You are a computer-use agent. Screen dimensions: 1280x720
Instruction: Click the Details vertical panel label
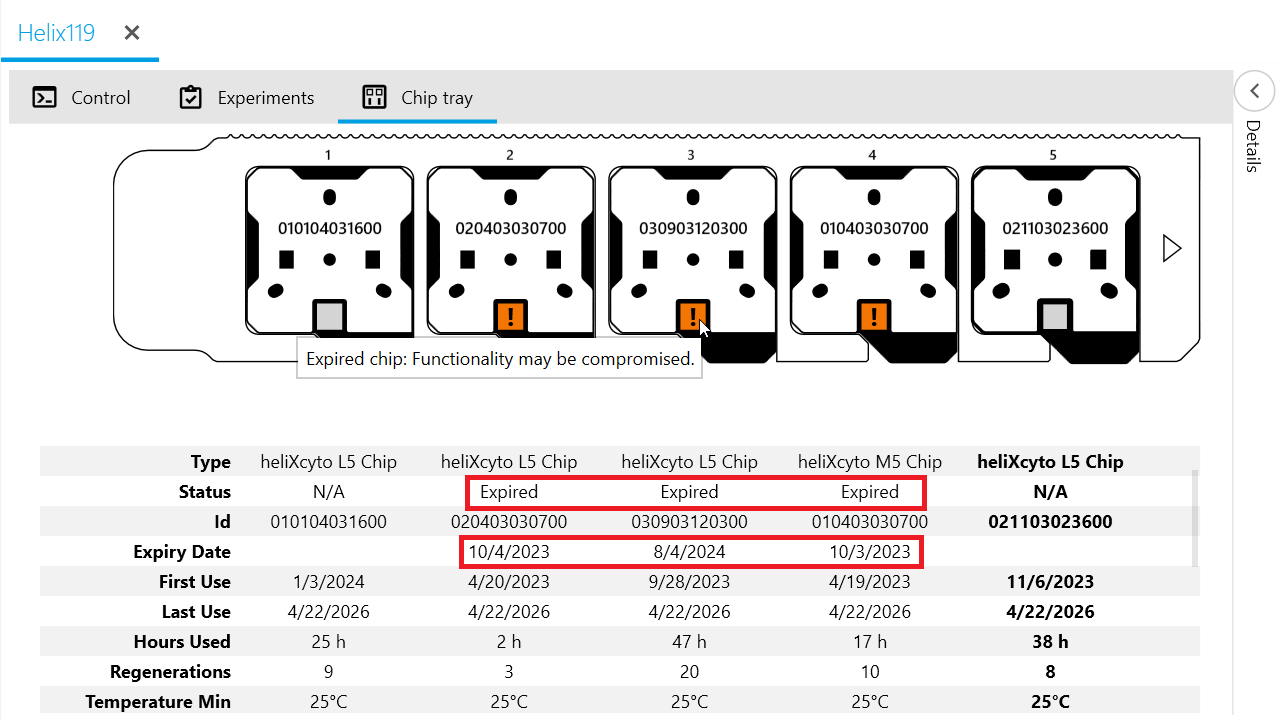[x=1253, y=146]
